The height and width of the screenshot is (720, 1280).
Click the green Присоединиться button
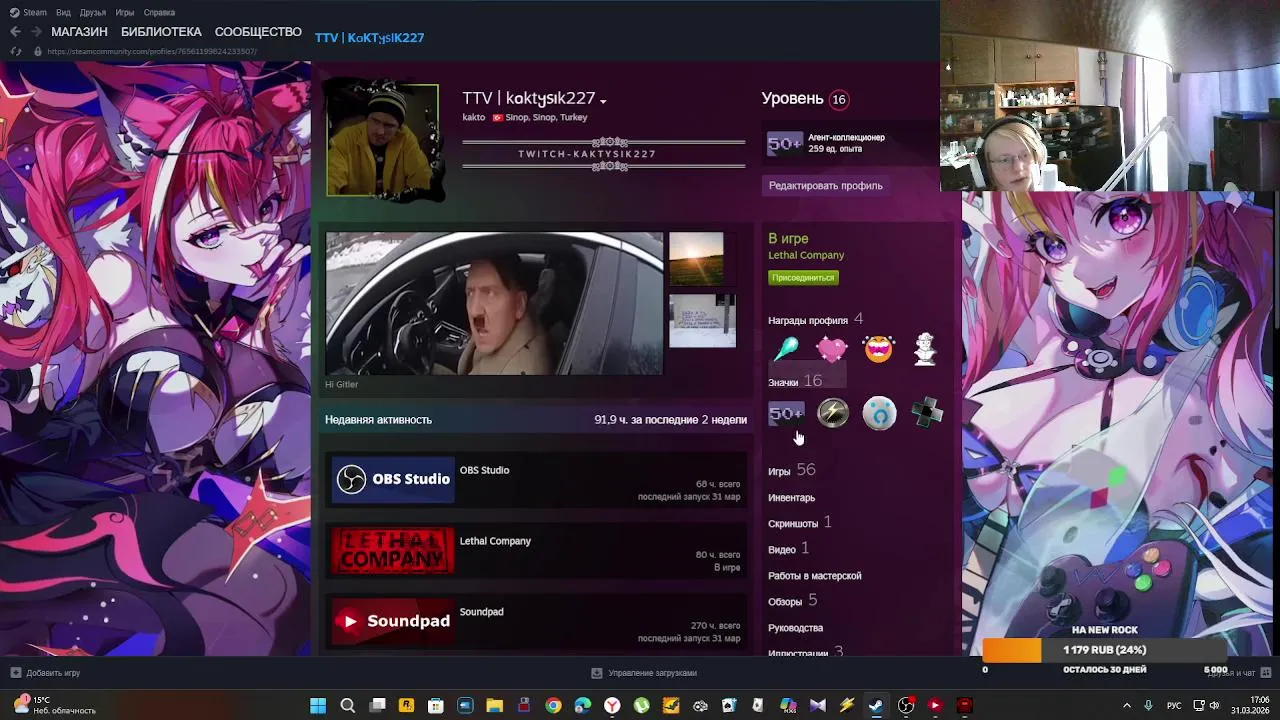pos(803,278)
